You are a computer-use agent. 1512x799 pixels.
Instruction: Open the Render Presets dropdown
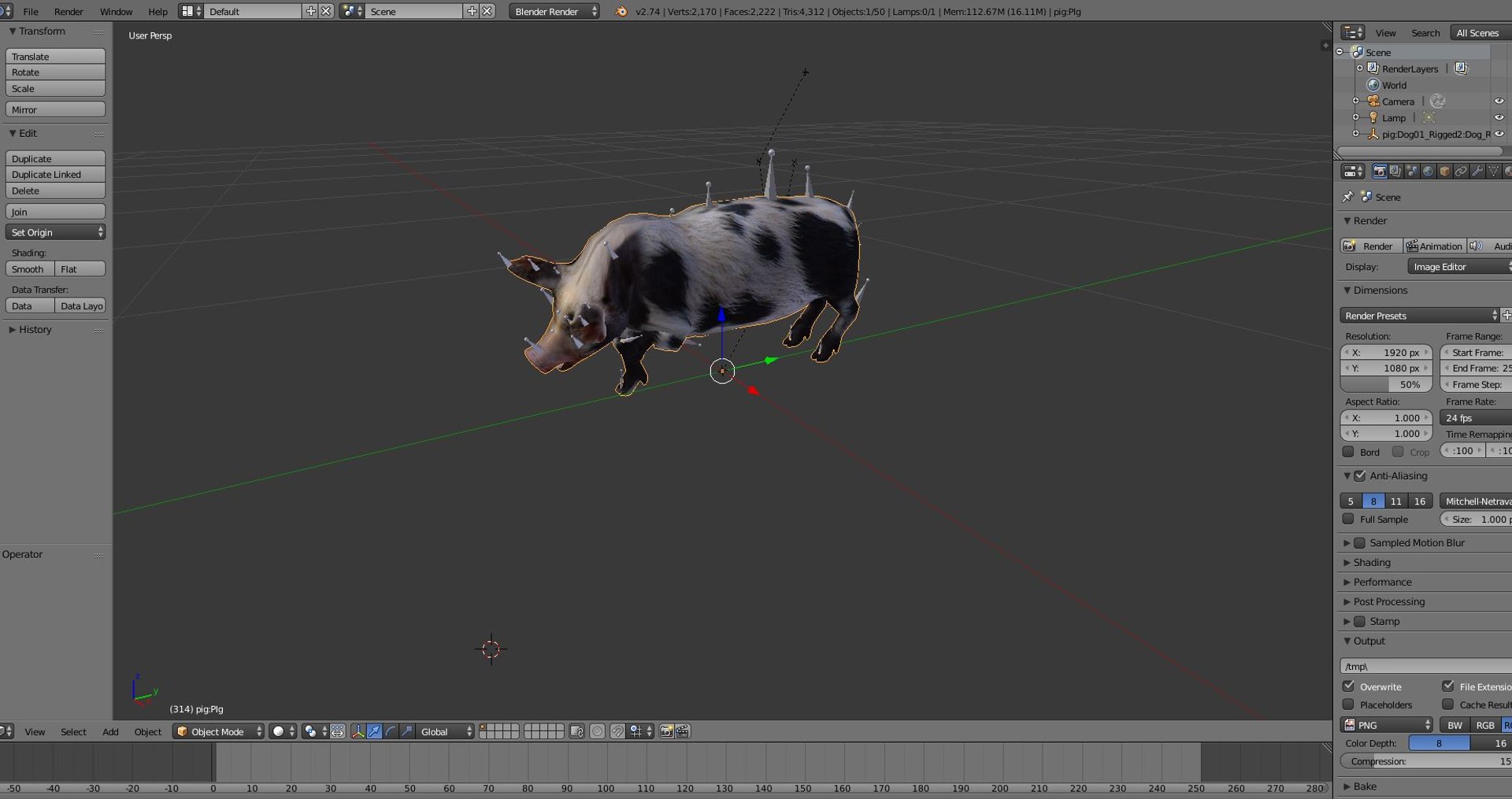[x=1419, y=316]
